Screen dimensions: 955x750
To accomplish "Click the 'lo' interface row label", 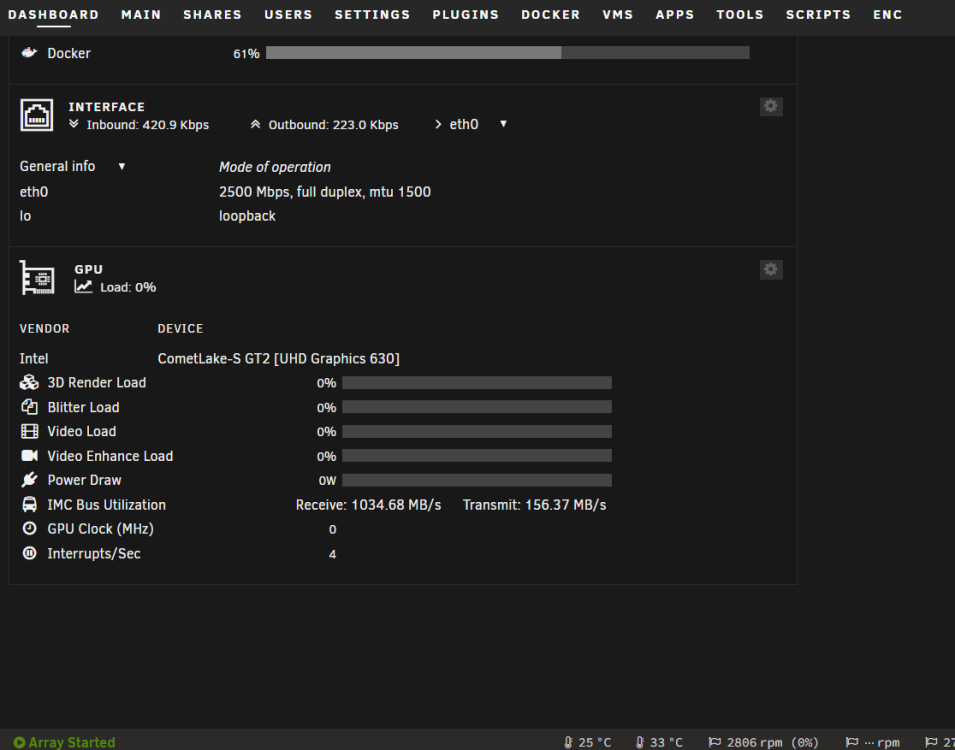I will point(25,216).
